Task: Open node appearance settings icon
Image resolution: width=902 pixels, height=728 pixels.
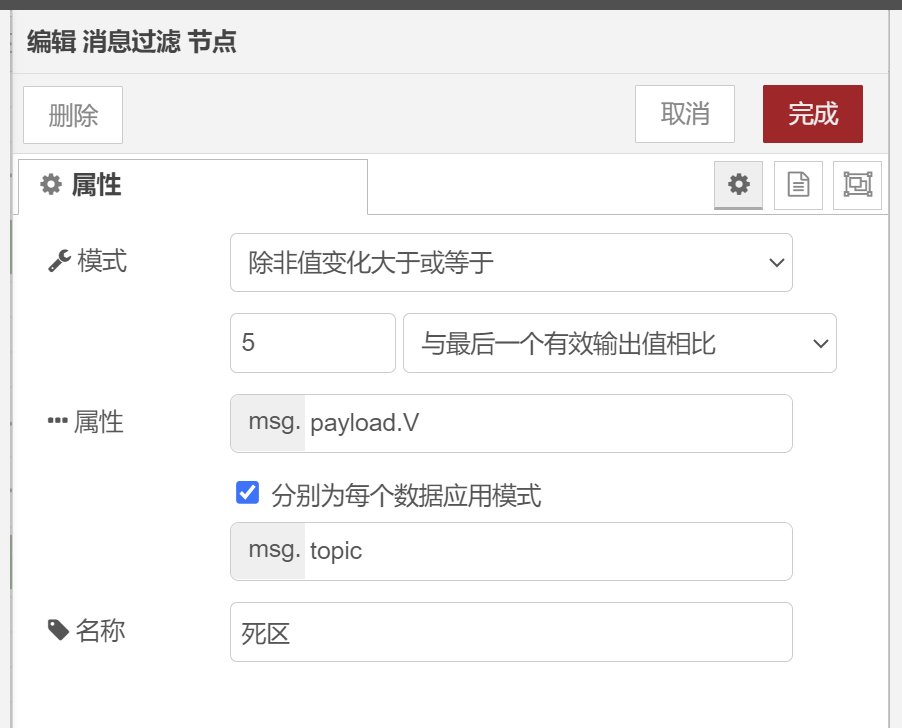Action: click(x=857, y=185)
